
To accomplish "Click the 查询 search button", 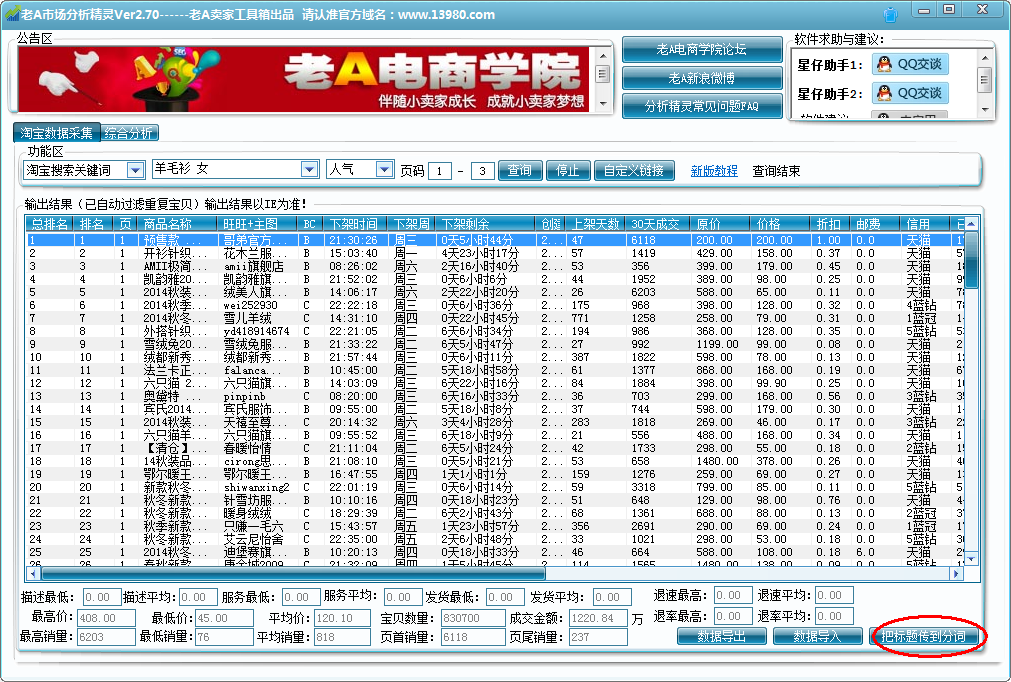I will [520, 171].
